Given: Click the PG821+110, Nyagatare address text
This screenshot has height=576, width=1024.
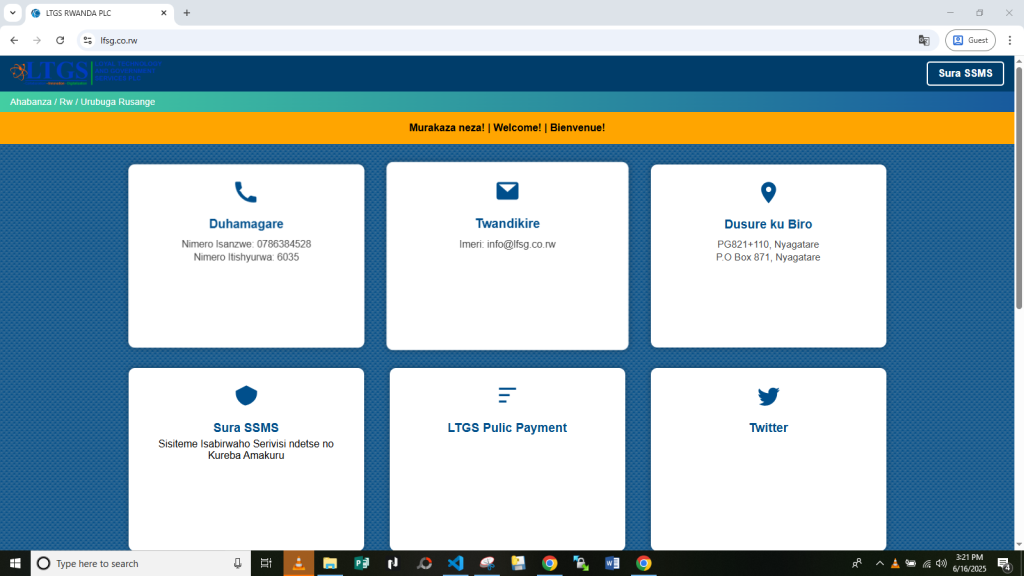Looking at the screenshot, I should coord(768,244).
